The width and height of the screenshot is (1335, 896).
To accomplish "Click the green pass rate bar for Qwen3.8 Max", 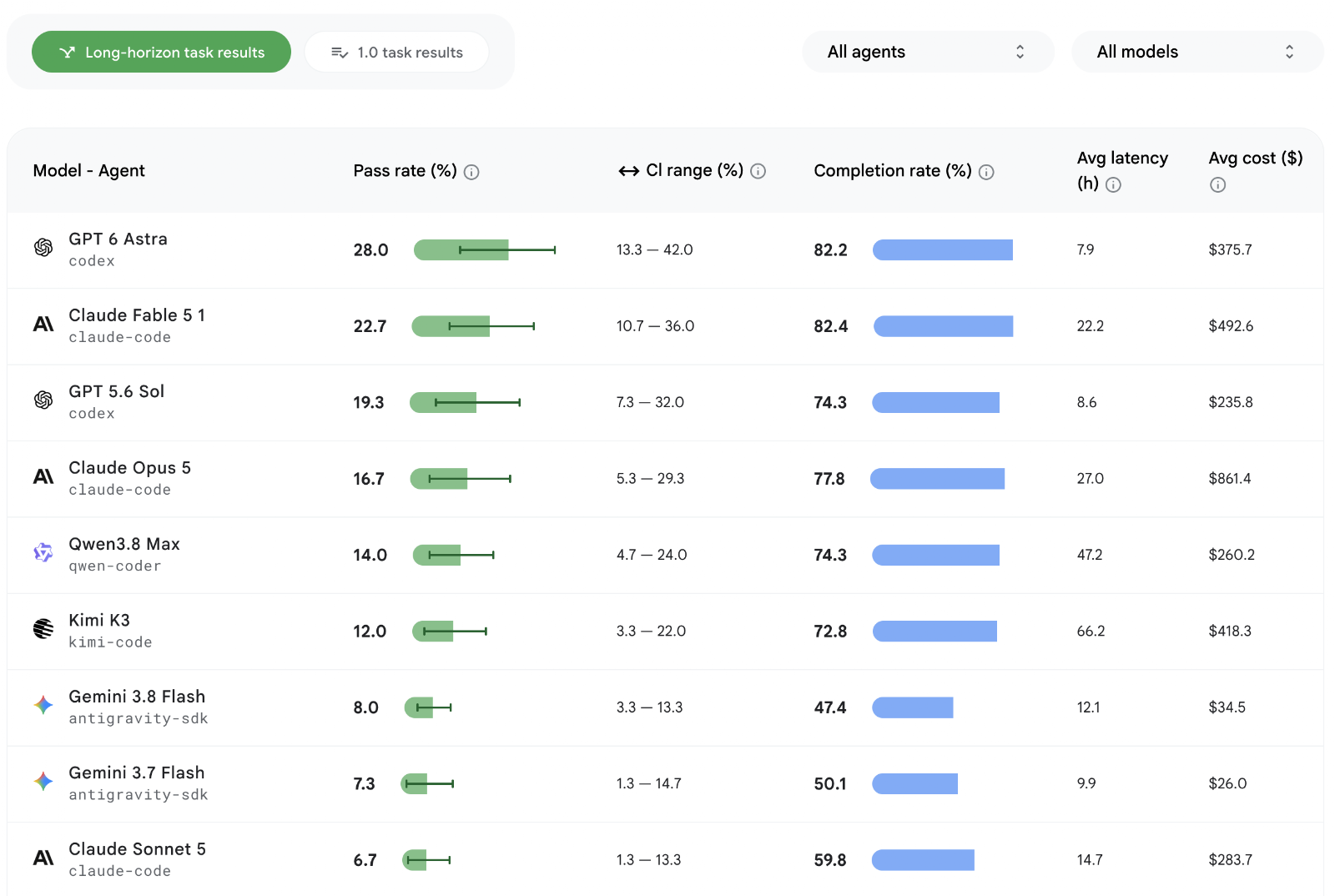I will [x=437, y=555].
